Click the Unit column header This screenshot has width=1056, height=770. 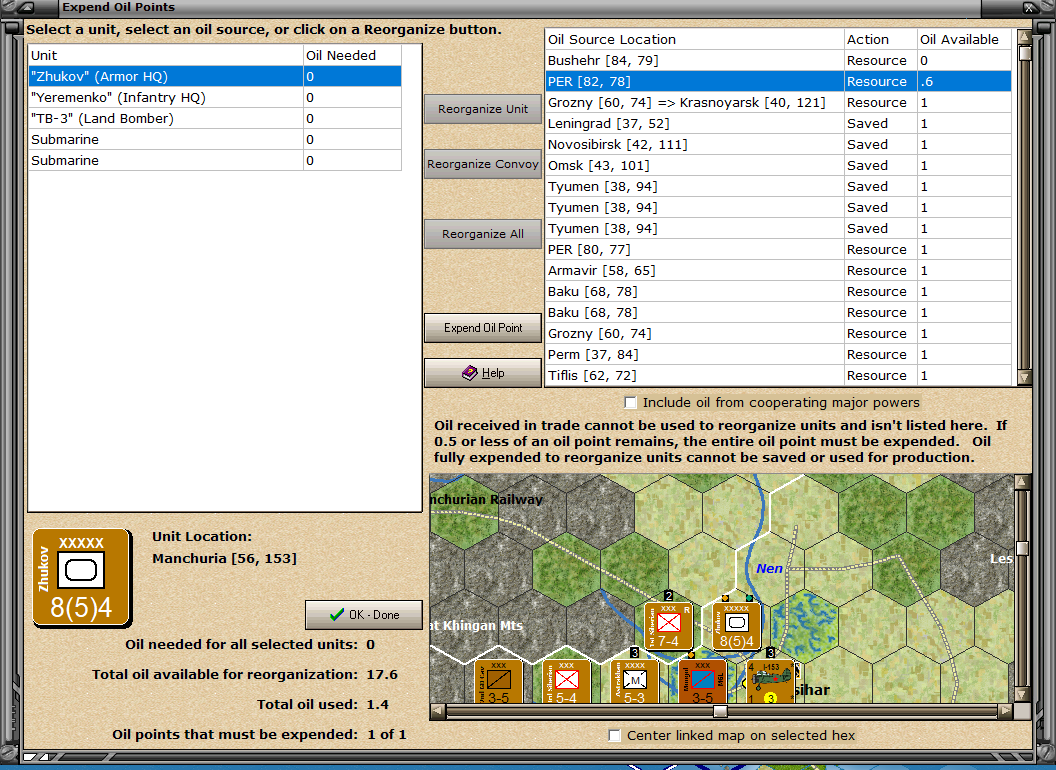[x=166, y=55]
